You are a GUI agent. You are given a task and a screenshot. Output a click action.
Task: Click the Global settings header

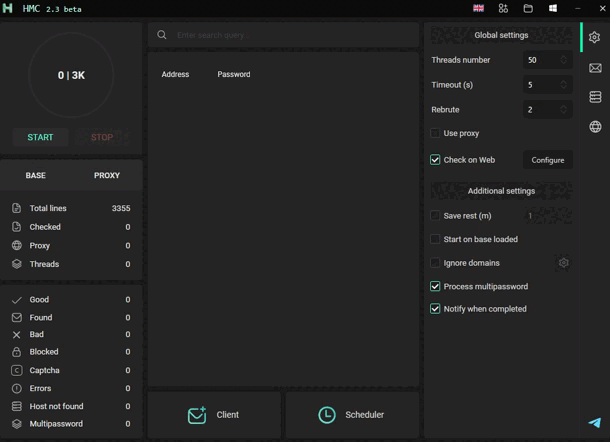[x=501, y=35]
